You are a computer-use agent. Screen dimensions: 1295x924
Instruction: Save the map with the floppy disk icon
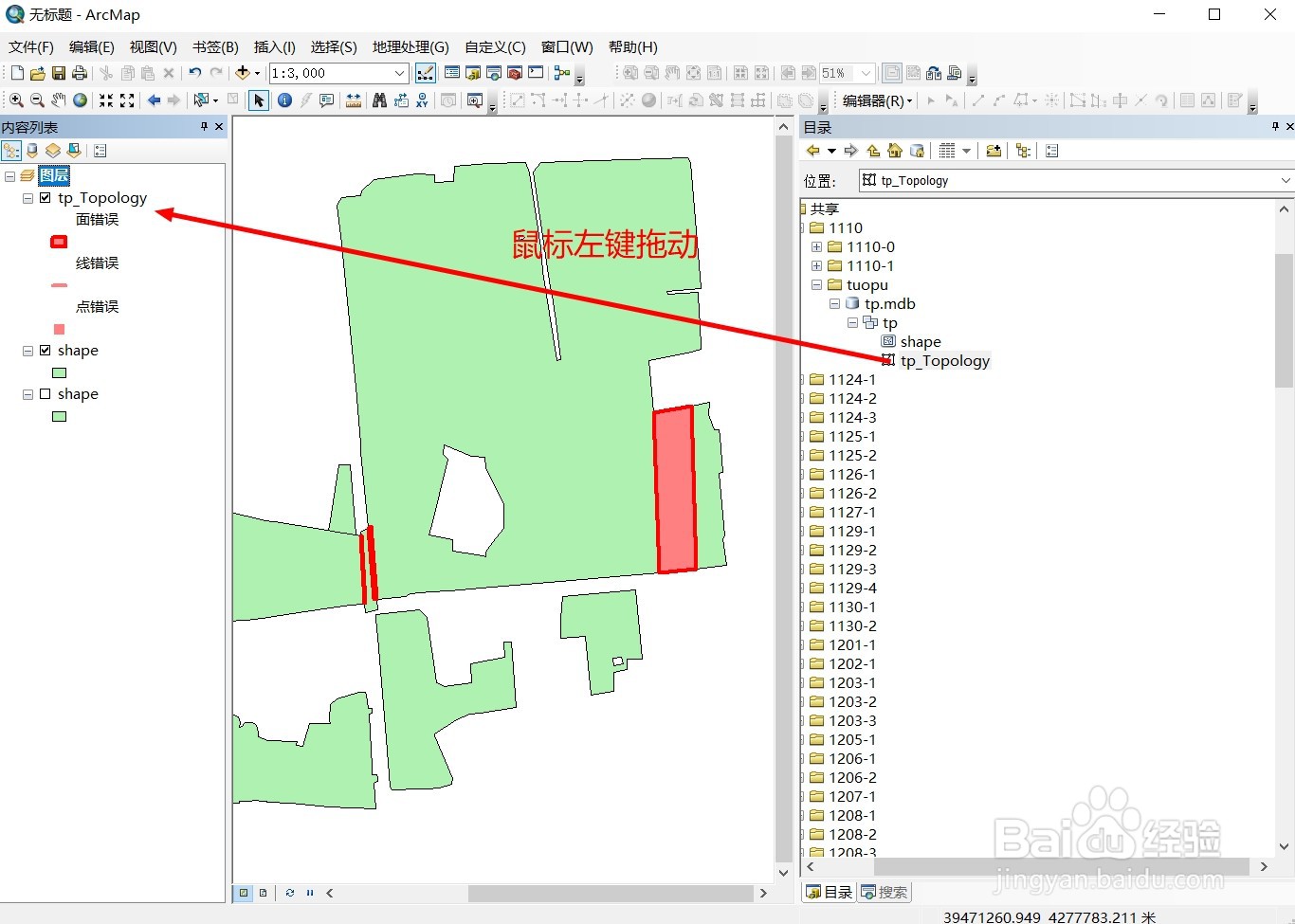(x=59, y=73)
